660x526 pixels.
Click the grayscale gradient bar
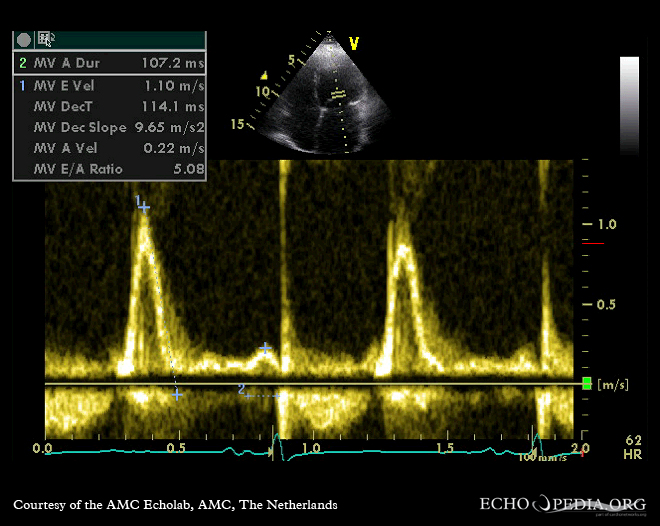[629, 103]
